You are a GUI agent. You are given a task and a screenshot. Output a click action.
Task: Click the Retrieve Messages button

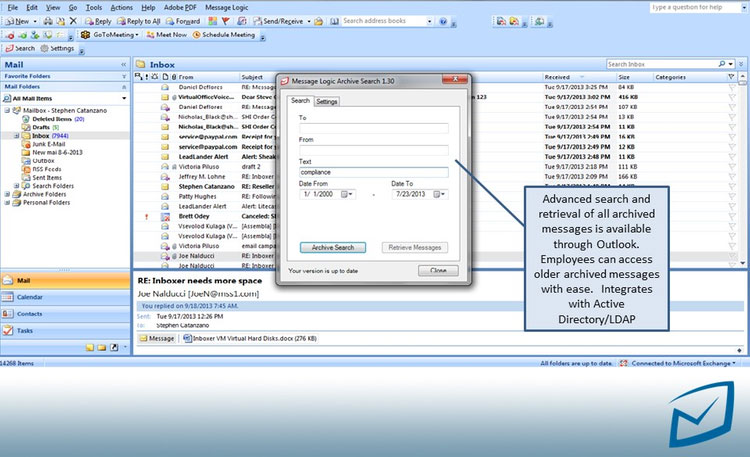(x=415, y=247)
